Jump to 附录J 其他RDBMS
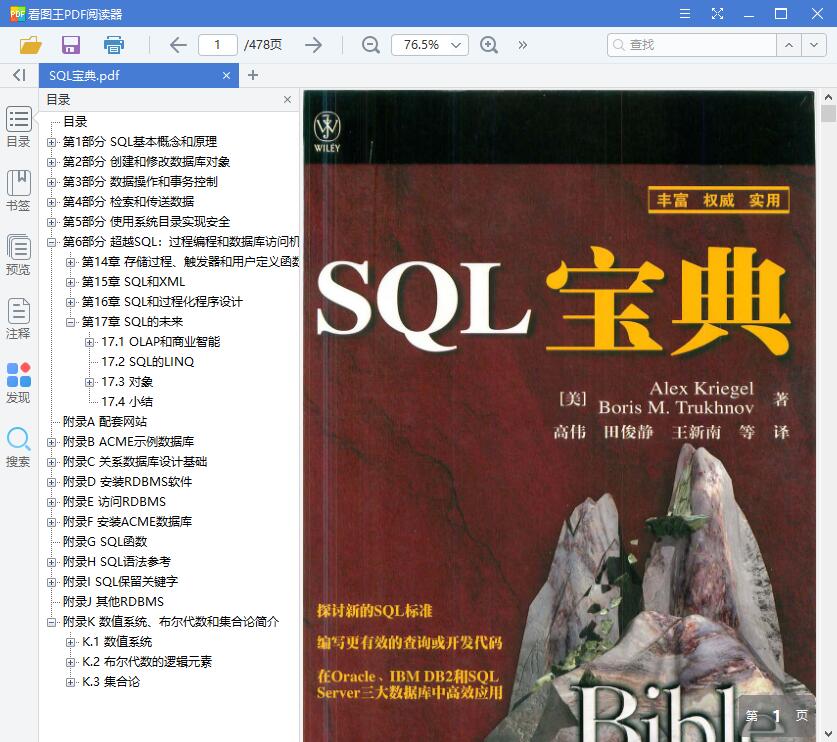This screenshot has width=837, height=742. point(113,602)
